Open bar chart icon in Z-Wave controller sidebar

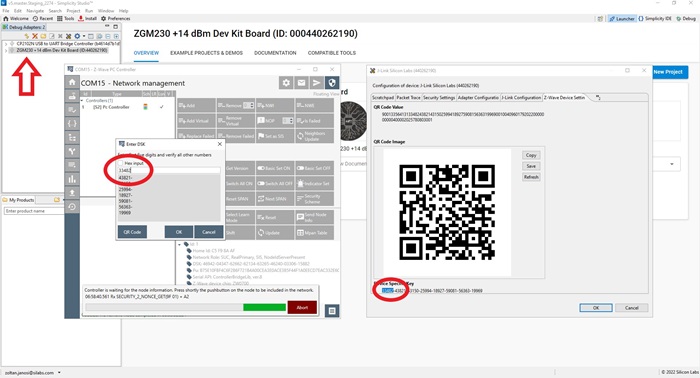[72, 179]
